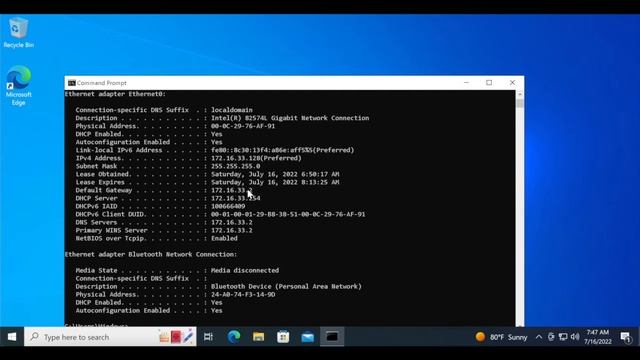
Task: Close the Command Prompt window
Action: pyautogui.click(x=512, y=82)
